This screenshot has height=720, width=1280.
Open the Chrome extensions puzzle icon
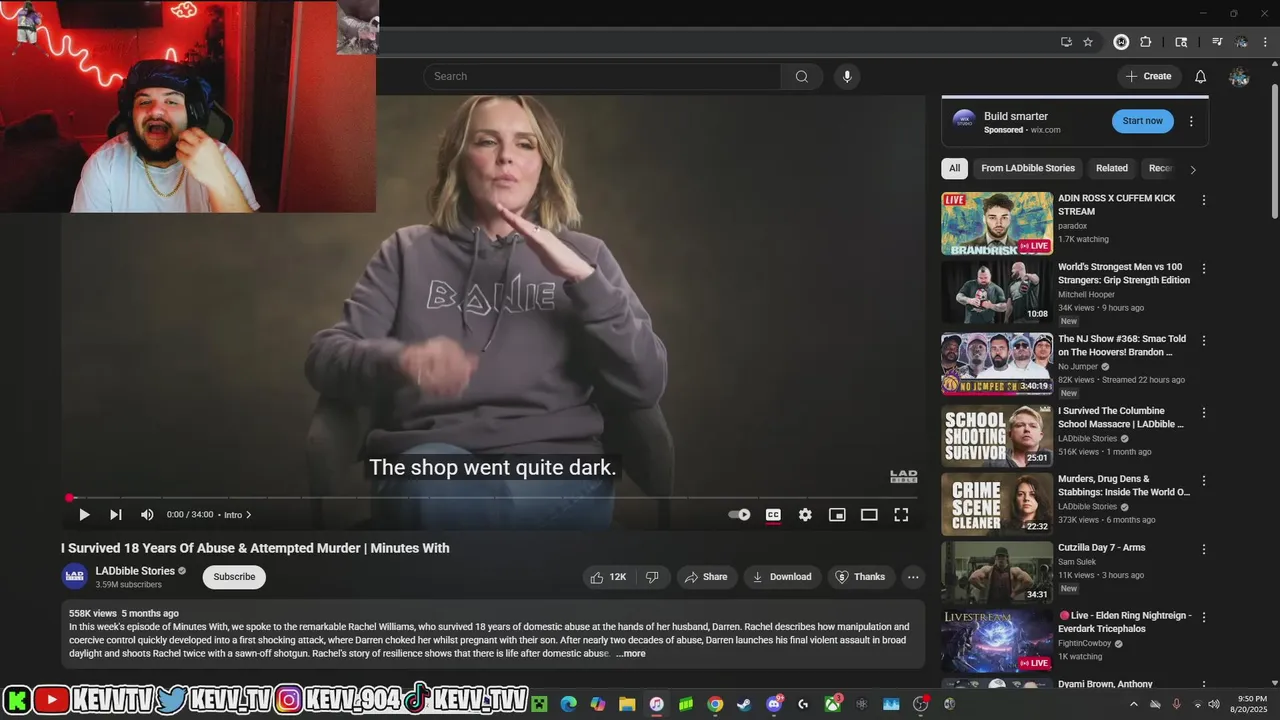pyautogui.click(x=1146, y=42)
